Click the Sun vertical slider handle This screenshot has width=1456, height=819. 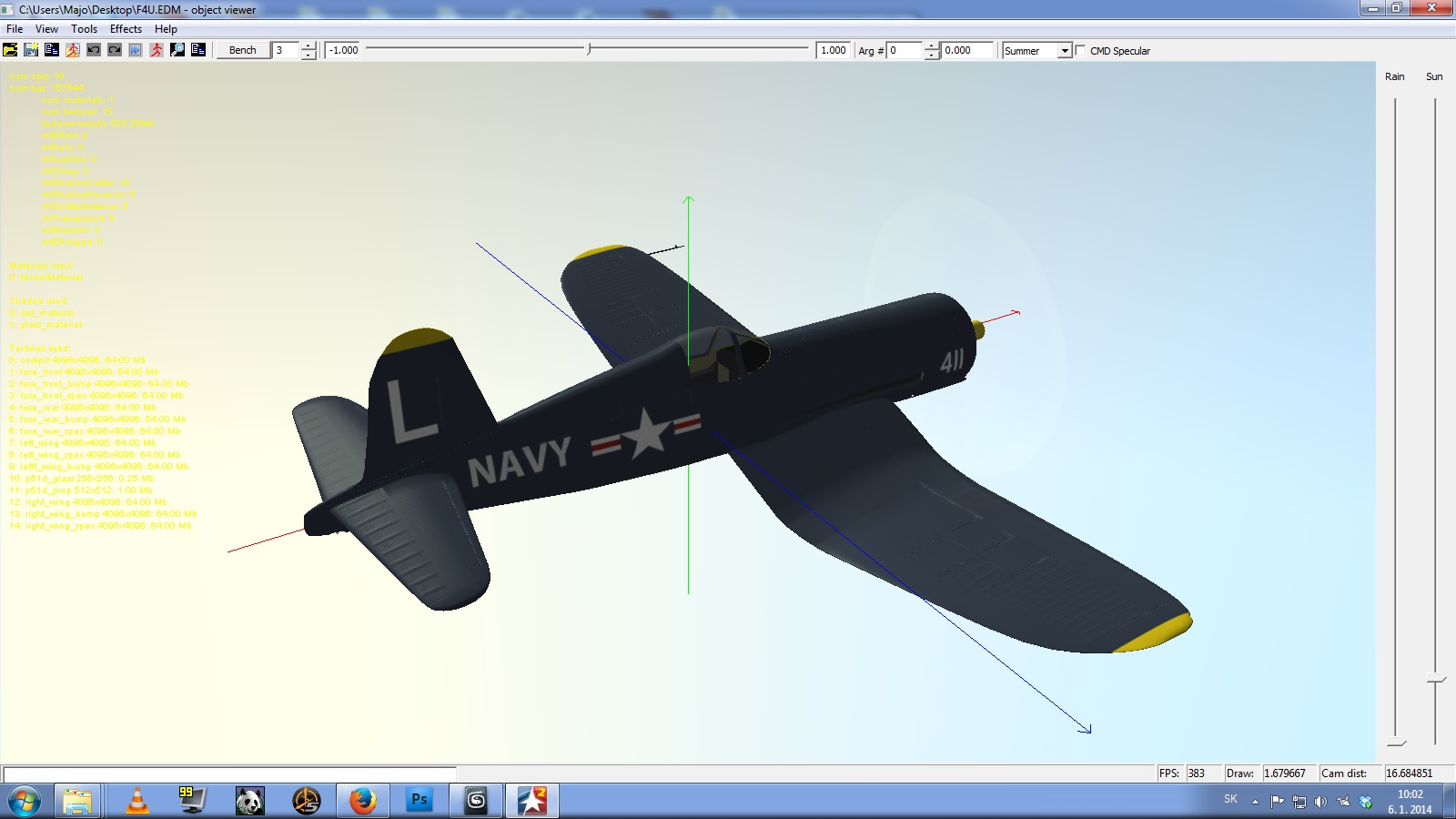tap(1436, 680)
